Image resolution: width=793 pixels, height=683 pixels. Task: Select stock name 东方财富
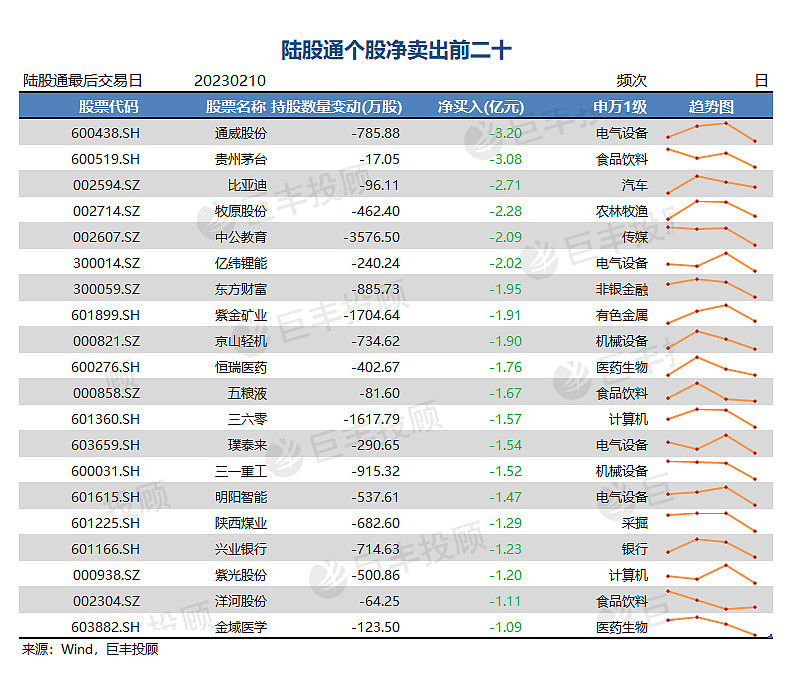(x=241, y=289)
